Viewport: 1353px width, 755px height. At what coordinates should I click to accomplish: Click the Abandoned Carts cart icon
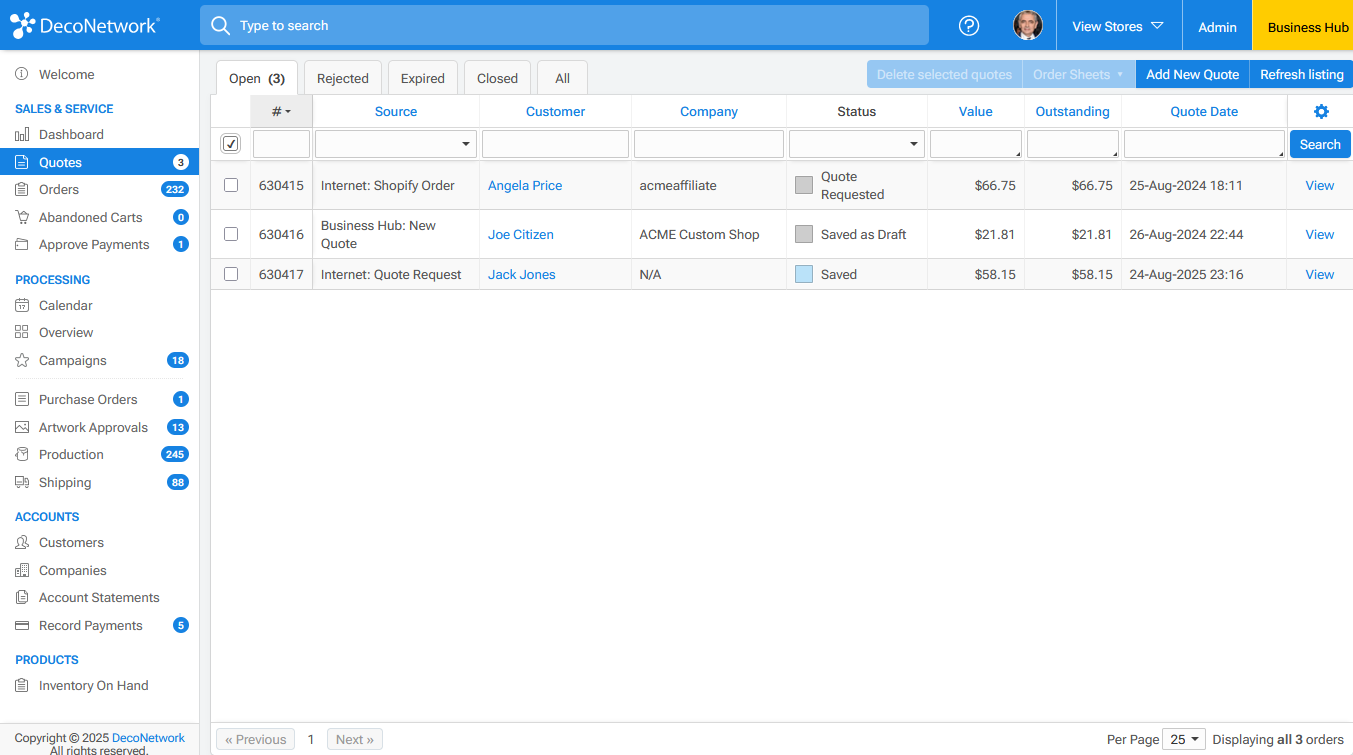point(22,217)
